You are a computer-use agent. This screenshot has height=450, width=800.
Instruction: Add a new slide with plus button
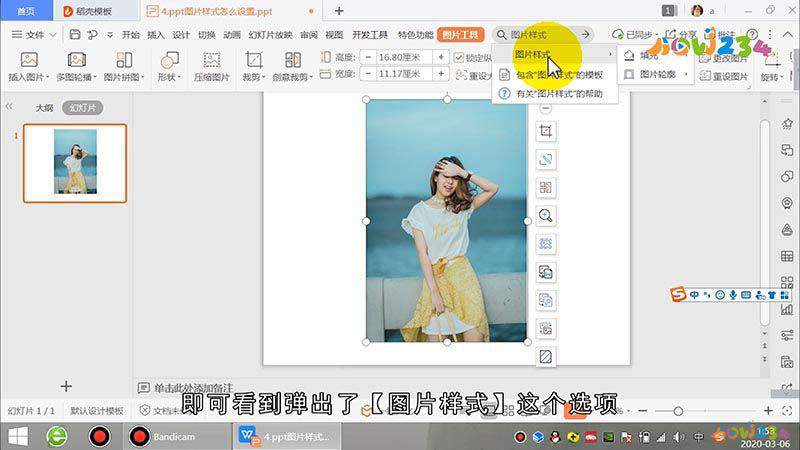click(66, 386)
